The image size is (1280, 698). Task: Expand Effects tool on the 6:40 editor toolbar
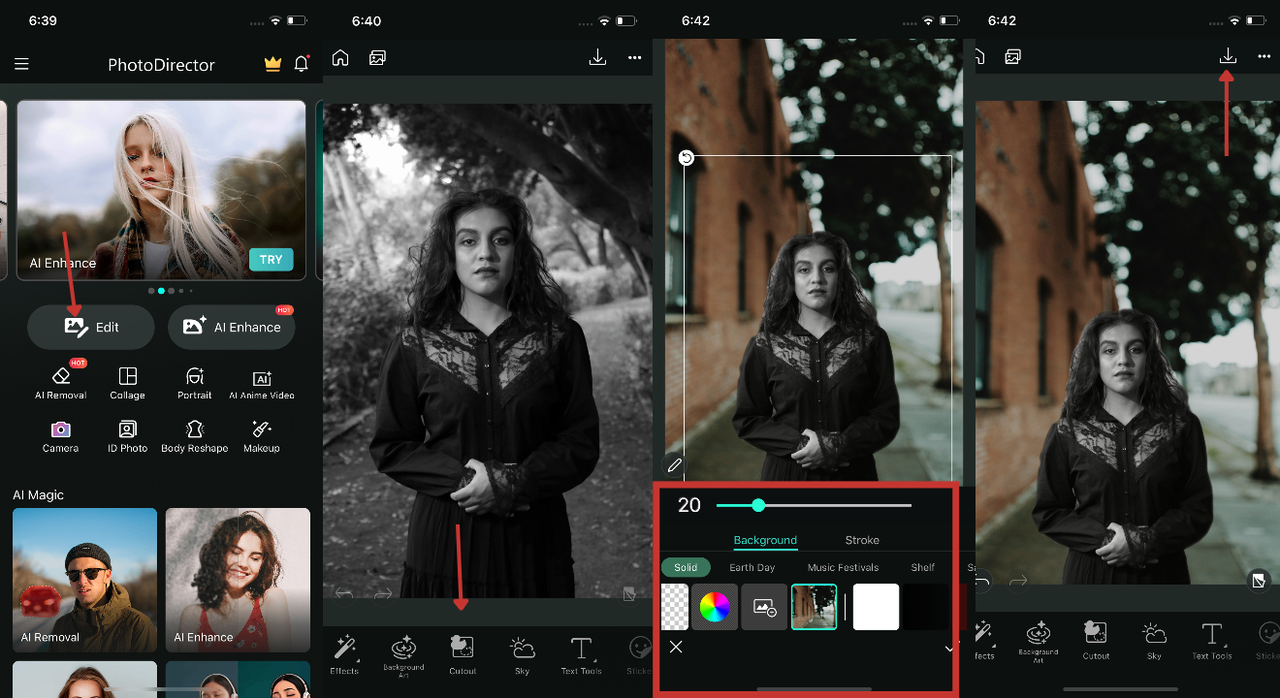coord(344,654)
